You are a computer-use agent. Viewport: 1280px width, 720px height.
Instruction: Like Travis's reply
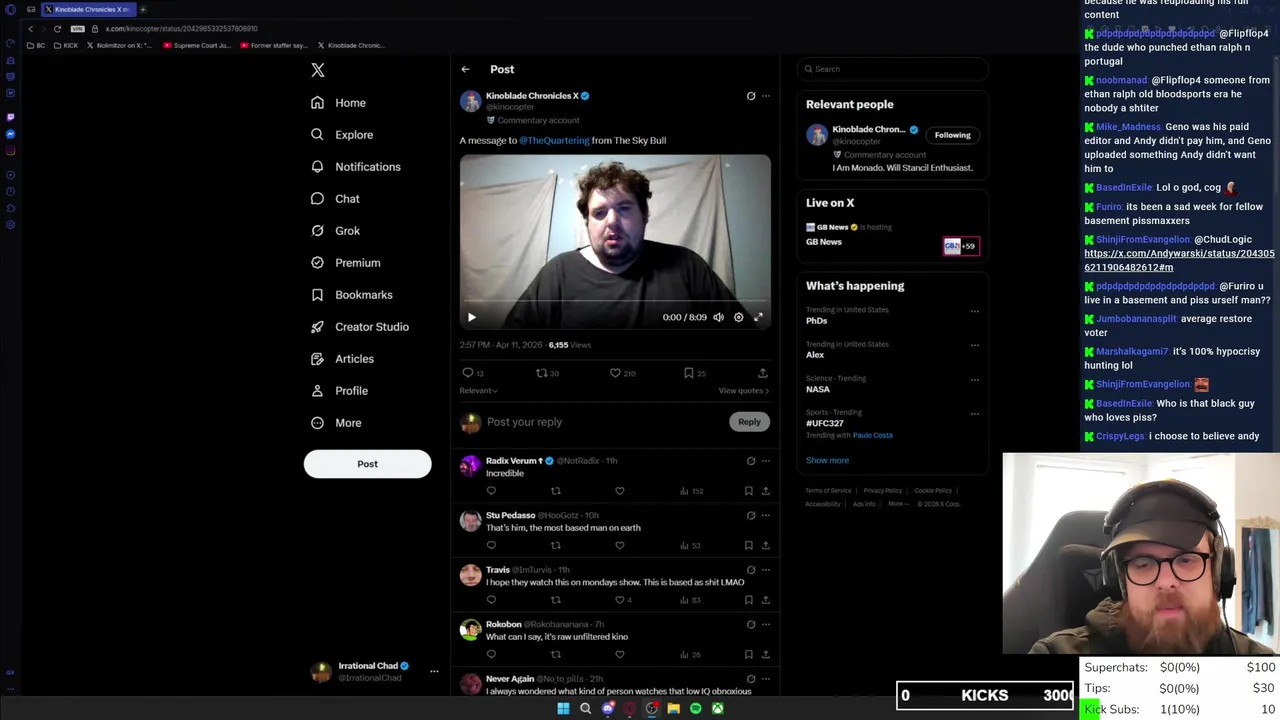pyautogui.click(x=620, y=600)
